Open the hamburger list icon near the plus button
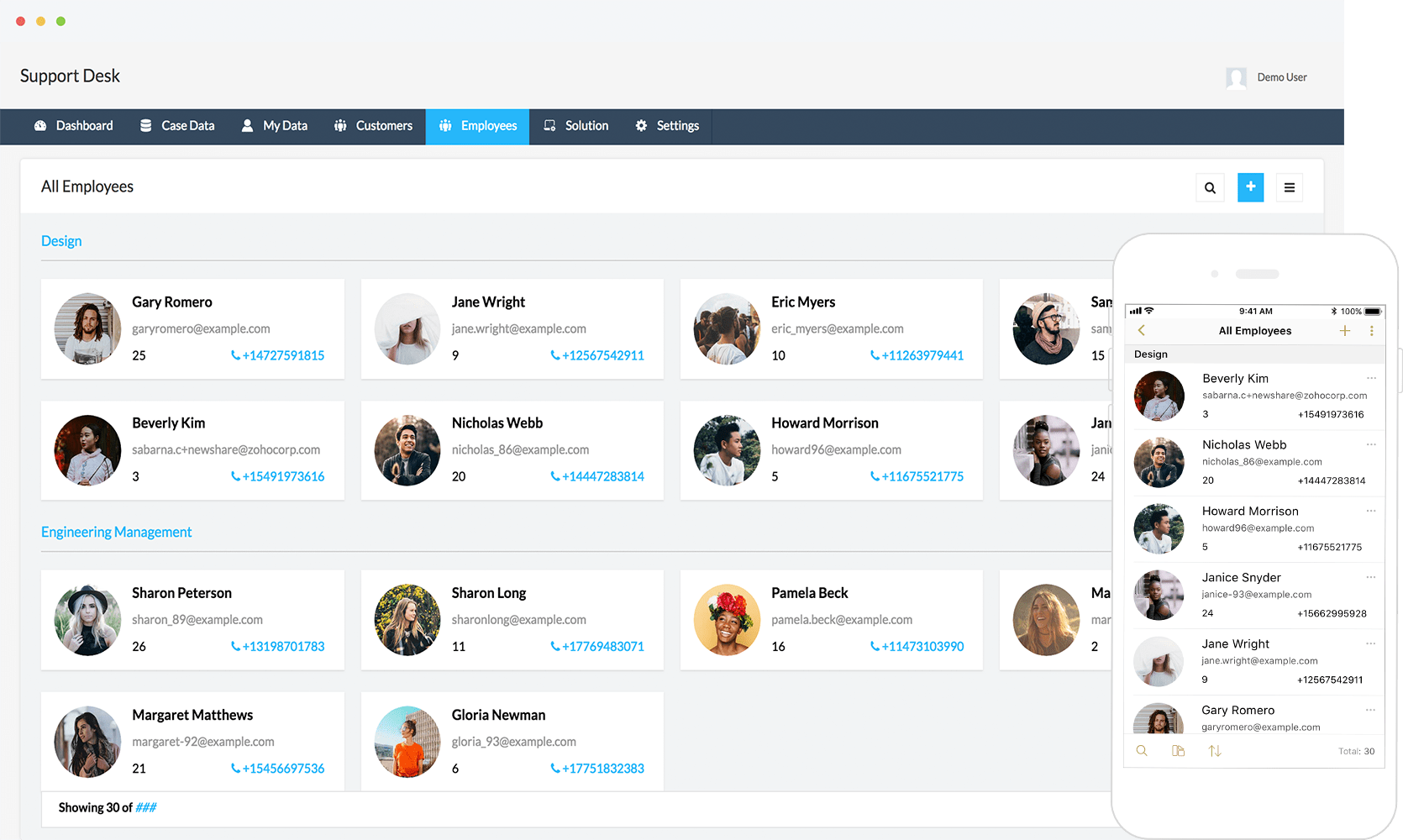The height and width of the screenshot is (840, 1403). [1290, 186]
